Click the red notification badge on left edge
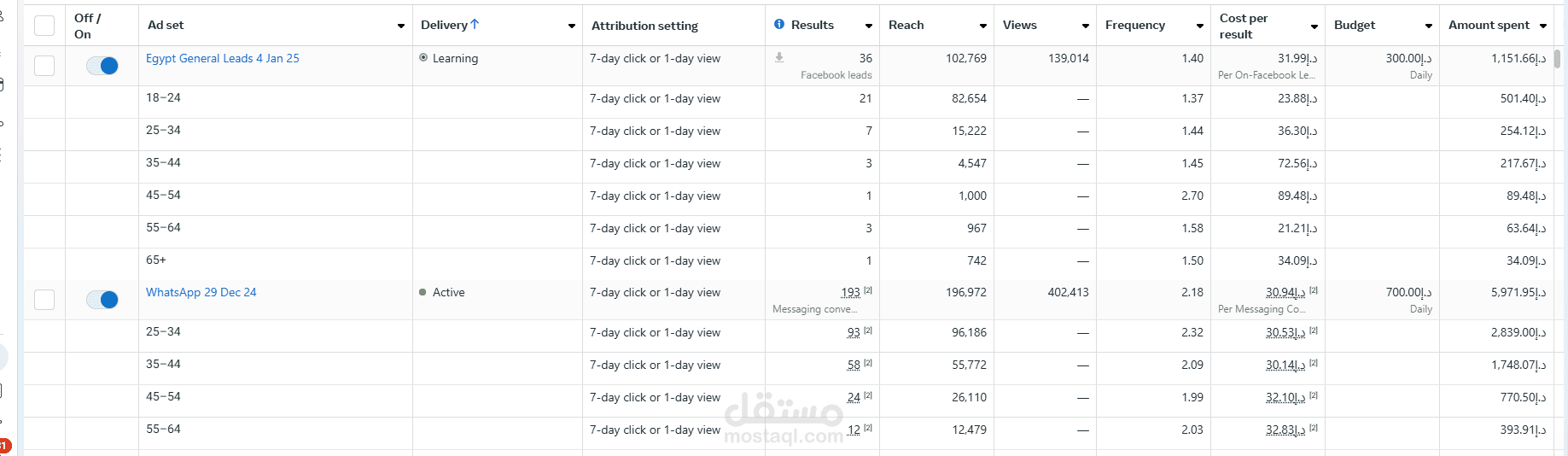Image resolution: width=1568 pixels, height=456 pixels. coord(4,446)
